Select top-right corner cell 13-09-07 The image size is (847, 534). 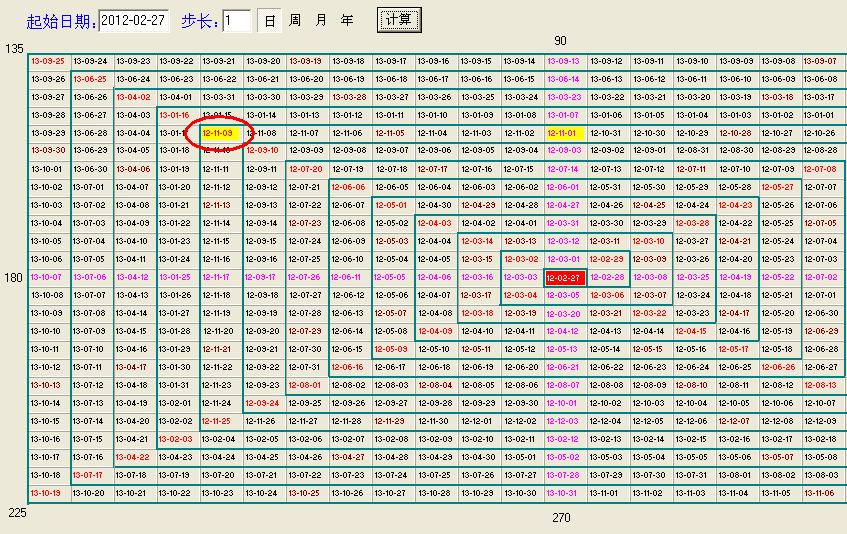820,61
